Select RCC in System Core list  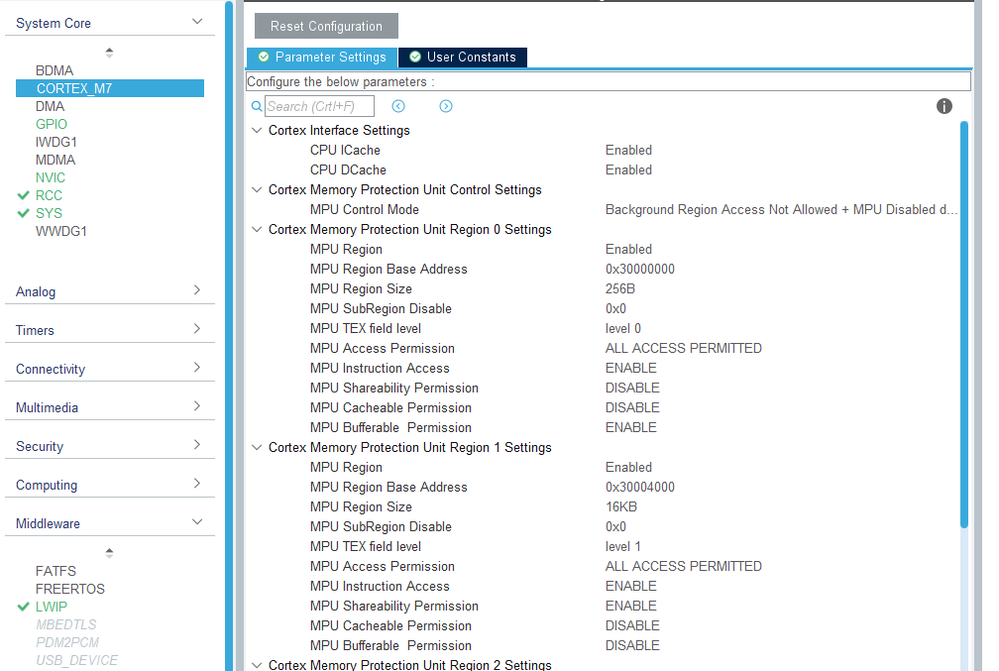49,195
